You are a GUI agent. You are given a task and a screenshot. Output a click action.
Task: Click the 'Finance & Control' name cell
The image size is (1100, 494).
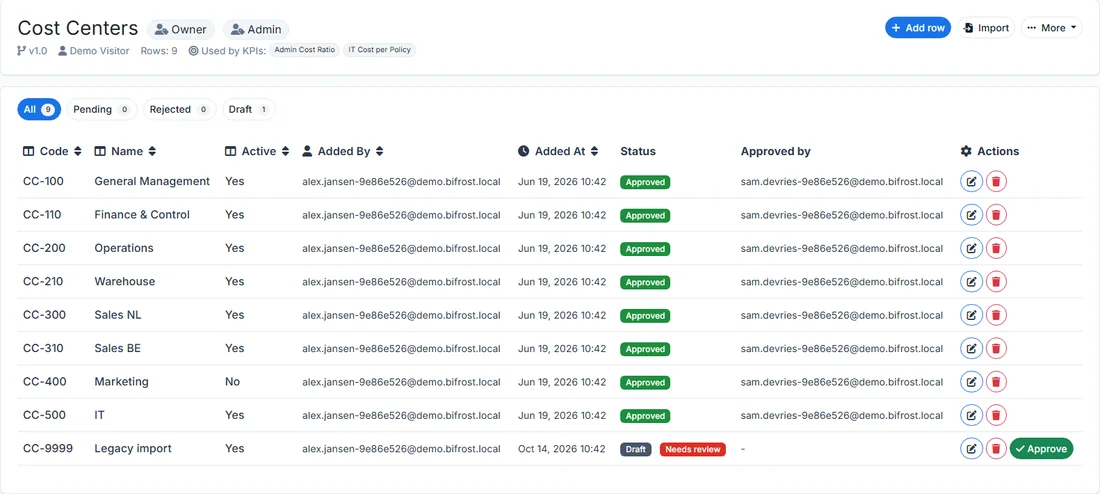point(142,215)
